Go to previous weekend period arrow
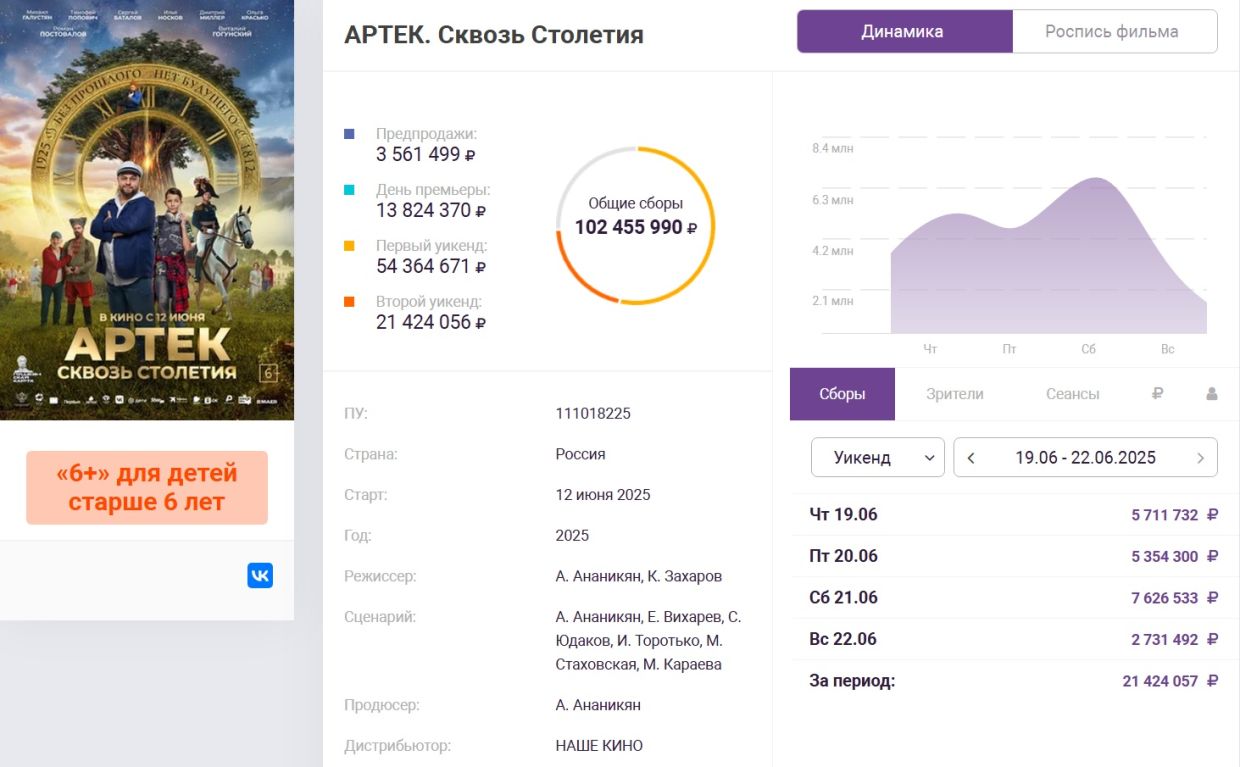This screenshot has height=767, width=1240. point(971,458)
